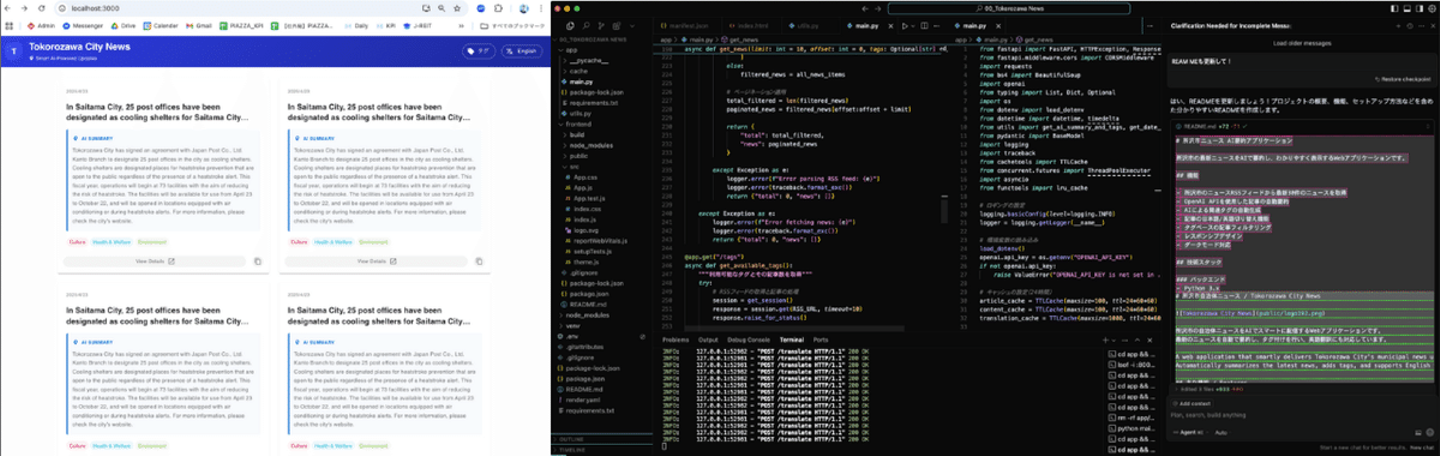Click the browser reload page icon

click(x=41, y=8)
